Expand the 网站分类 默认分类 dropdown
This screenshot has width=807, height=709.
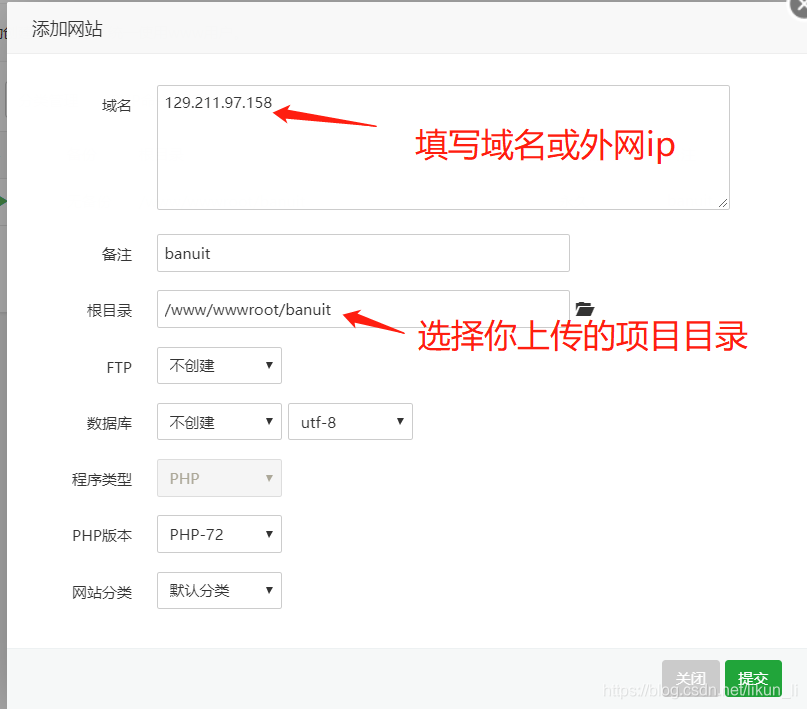219,591
